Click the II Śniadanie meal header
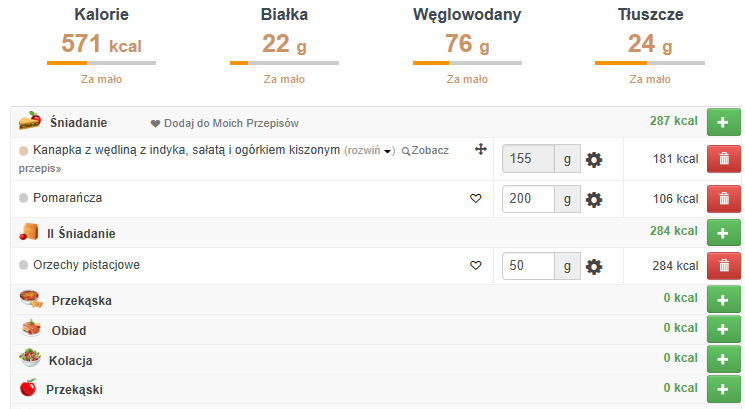 pos(81,233)
